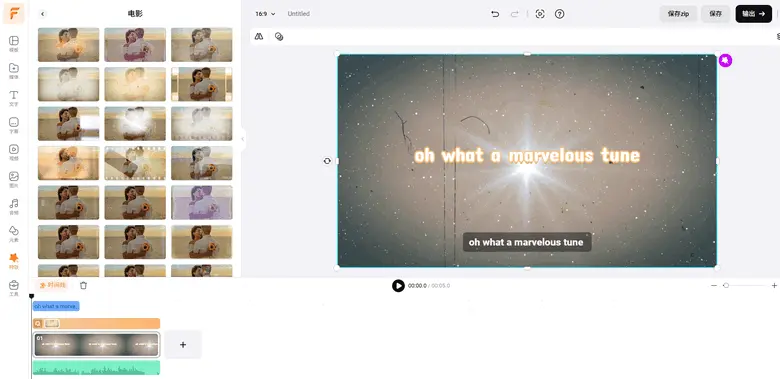
Task: Click the flip mirror icon in toolbar
Action: tap(259, 36)
